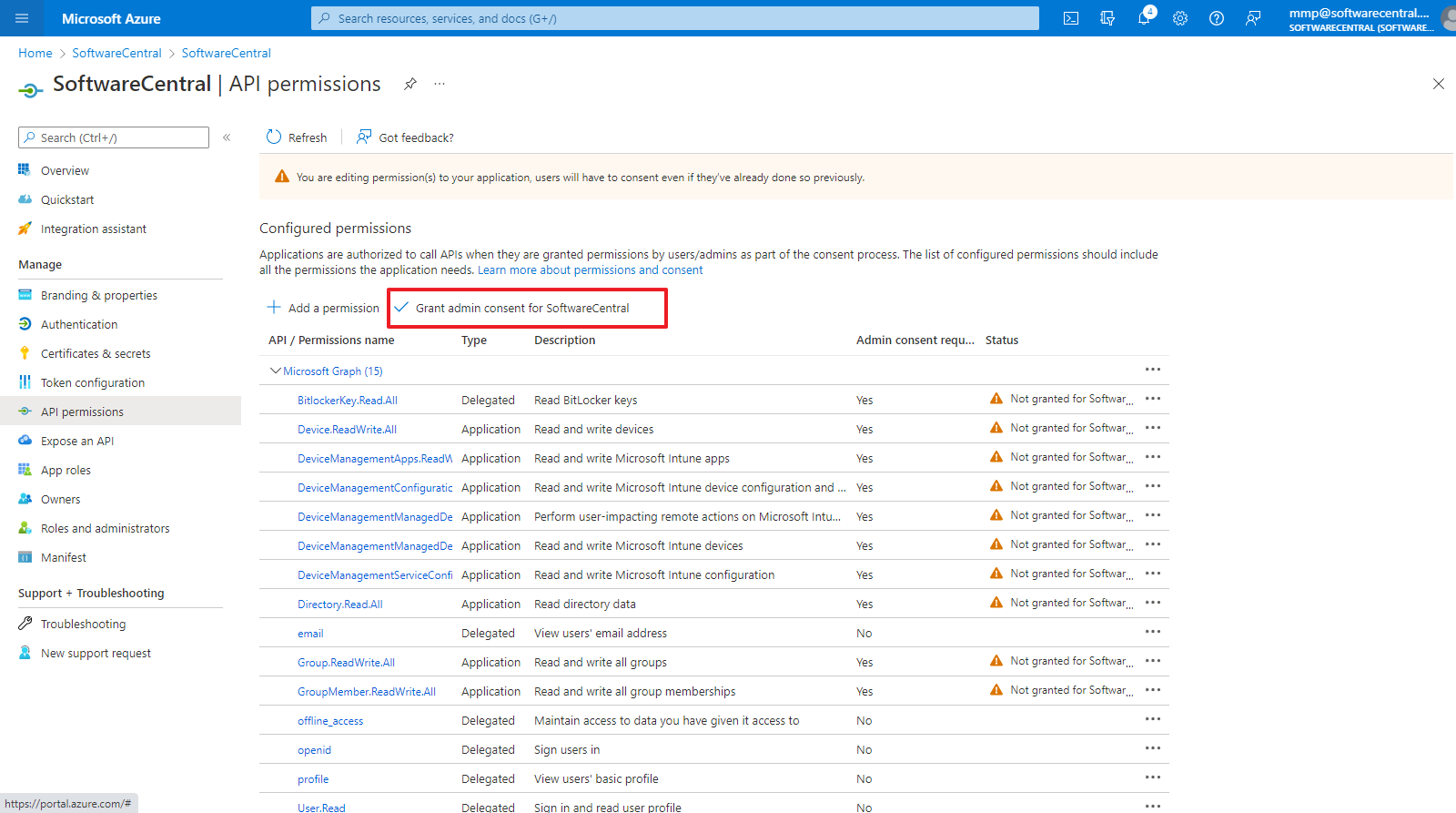Open the directories and subscriptions filter icon
The height and width of the screenshot is (813, 1456).
1107,18
